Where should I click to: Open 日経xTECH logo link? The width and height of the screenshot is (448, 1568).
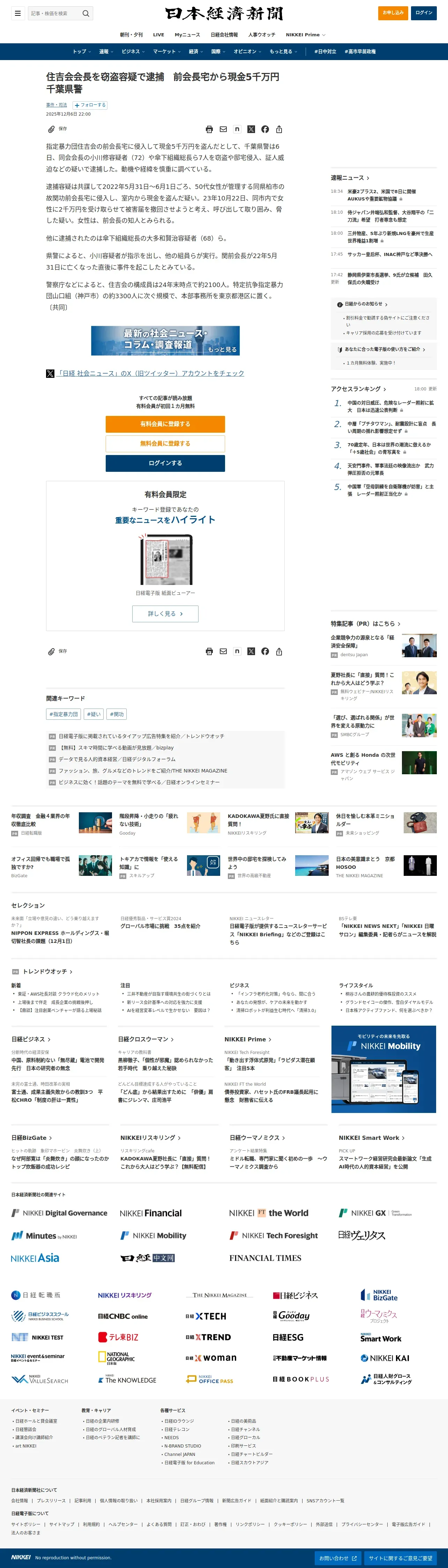tap(206, 1316)
